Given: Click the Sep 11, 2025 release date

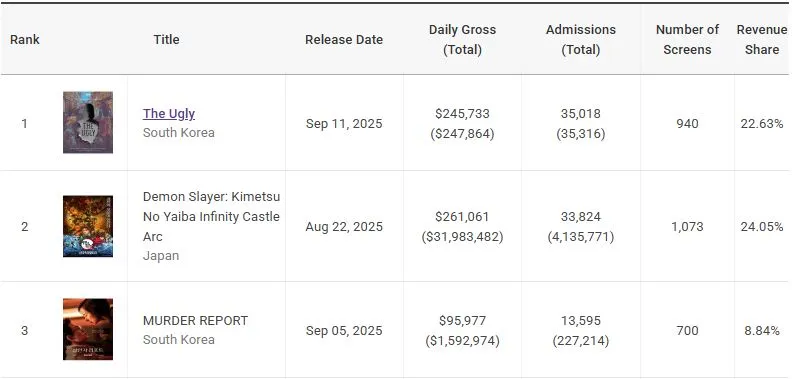Looking at the screenshot, I should click(x=344, y=124).
